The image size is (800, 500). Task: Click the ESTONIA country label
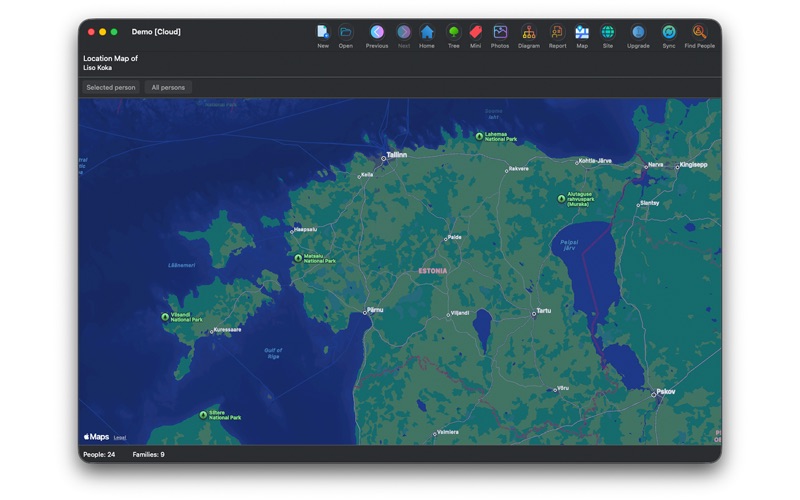click(433, 271)
